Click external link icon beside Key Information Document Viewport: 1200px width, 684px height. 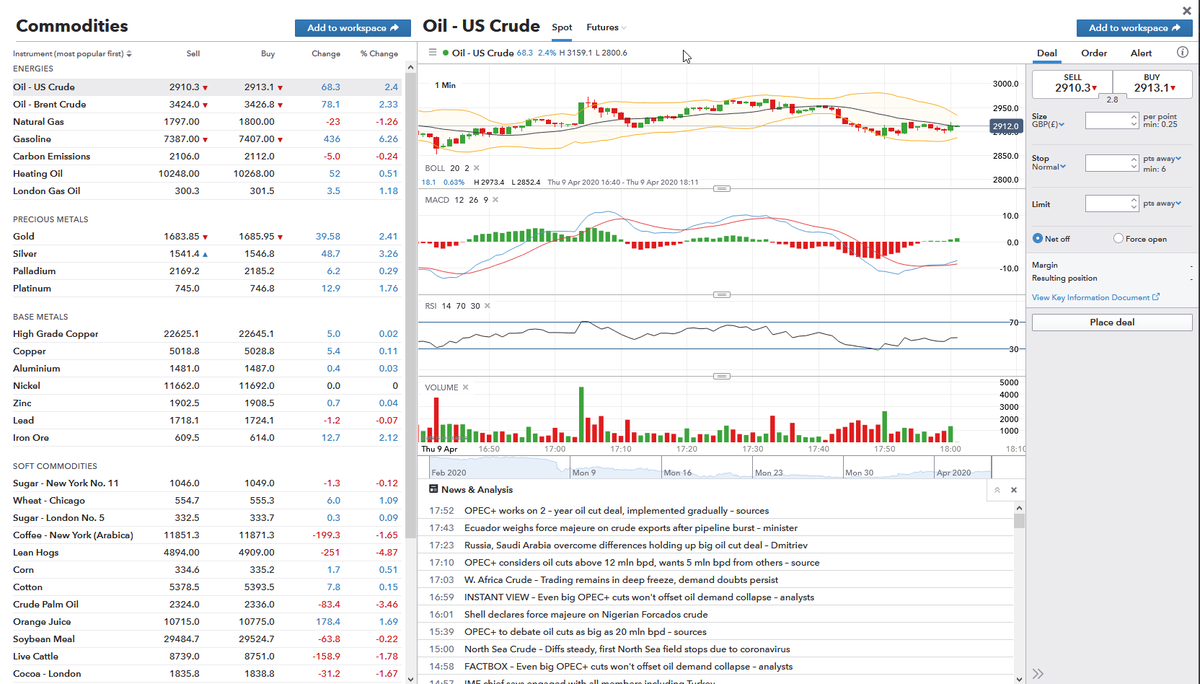pyautogui.click(x=1156, y=297)
